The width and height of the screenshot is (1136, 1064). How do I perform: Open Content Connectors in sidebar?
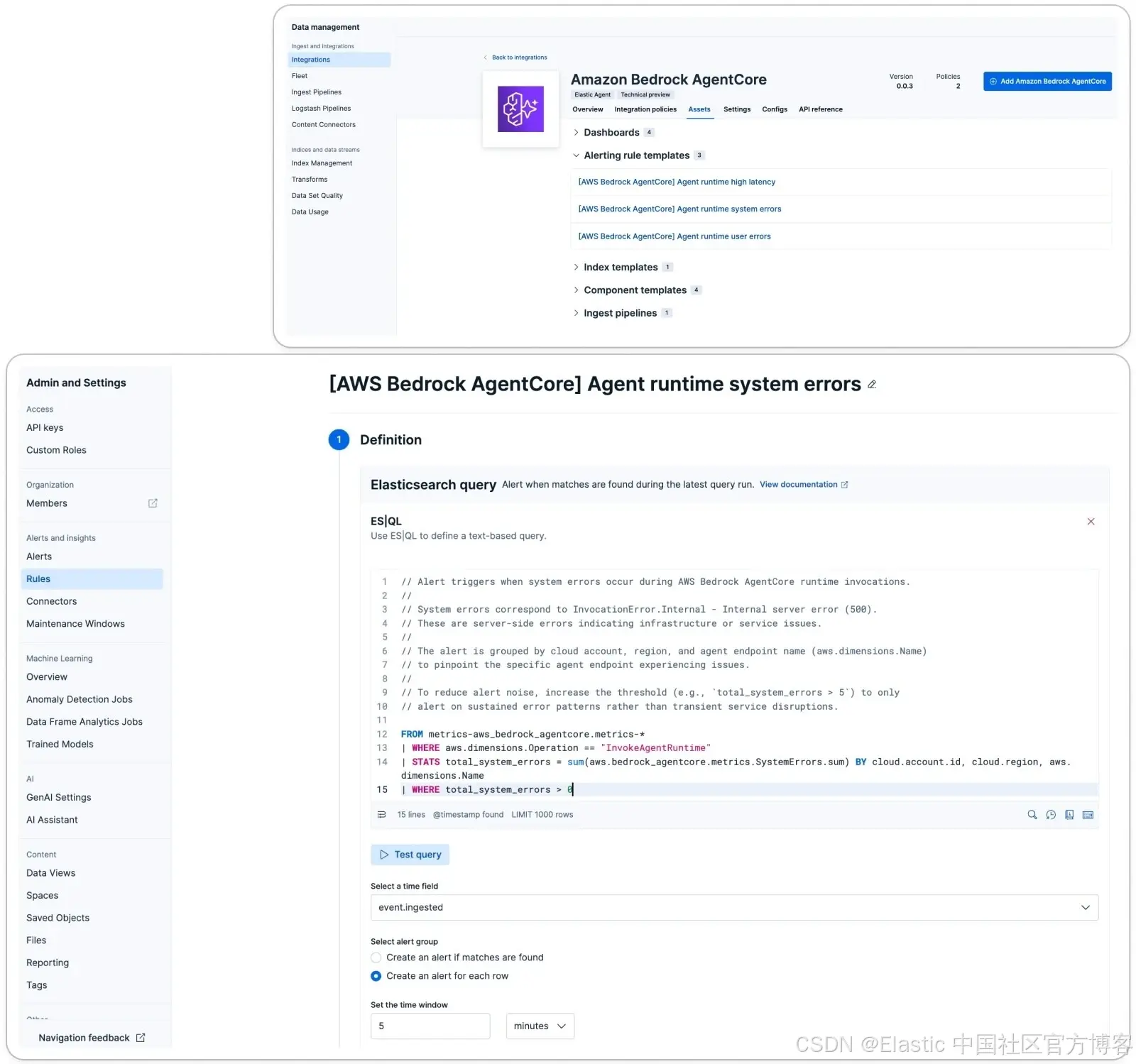pos(324,125)
